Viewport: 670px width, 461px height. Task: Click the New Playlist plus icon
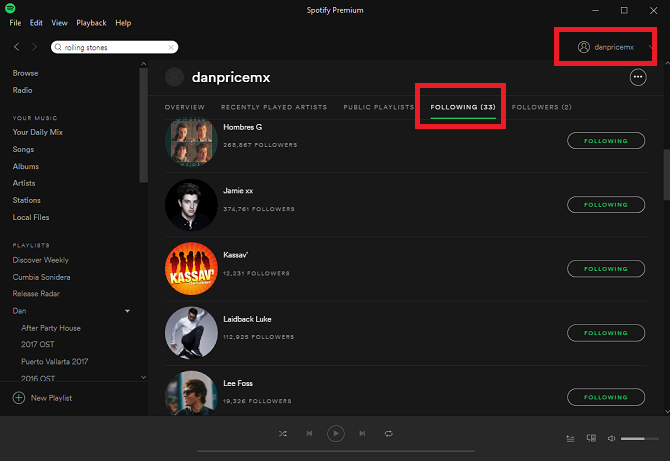tap(18, 398)
